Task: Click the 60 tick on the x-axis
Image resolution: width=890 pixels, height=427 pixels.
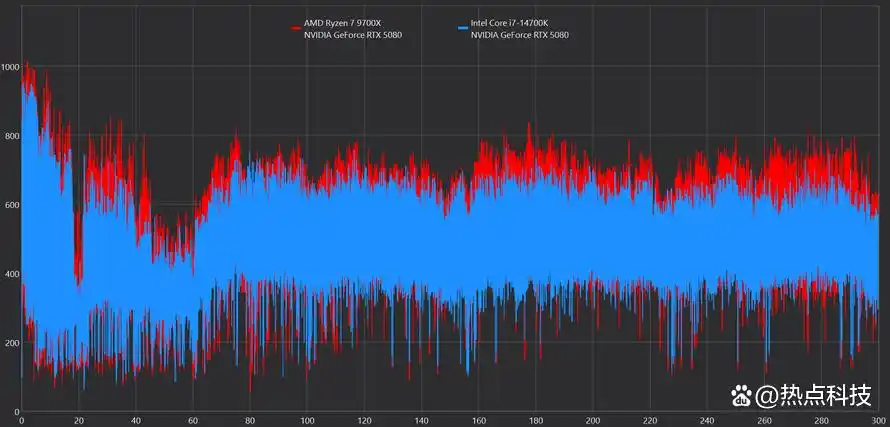Action: click(x=193, y=420)
